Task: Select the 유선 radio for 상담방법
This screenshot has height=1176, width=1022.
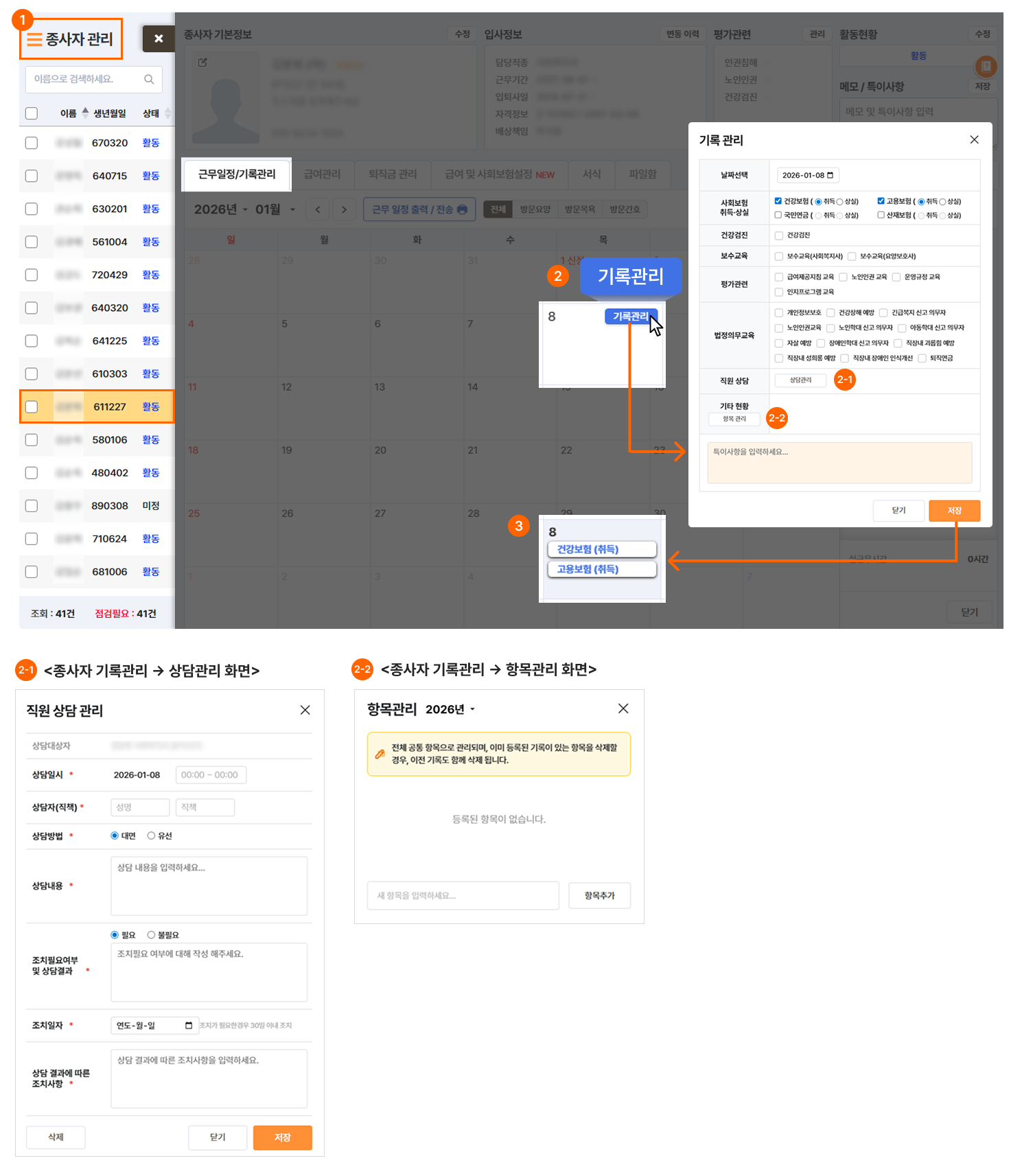Action: pyautogui.click(x=152, y=836)
